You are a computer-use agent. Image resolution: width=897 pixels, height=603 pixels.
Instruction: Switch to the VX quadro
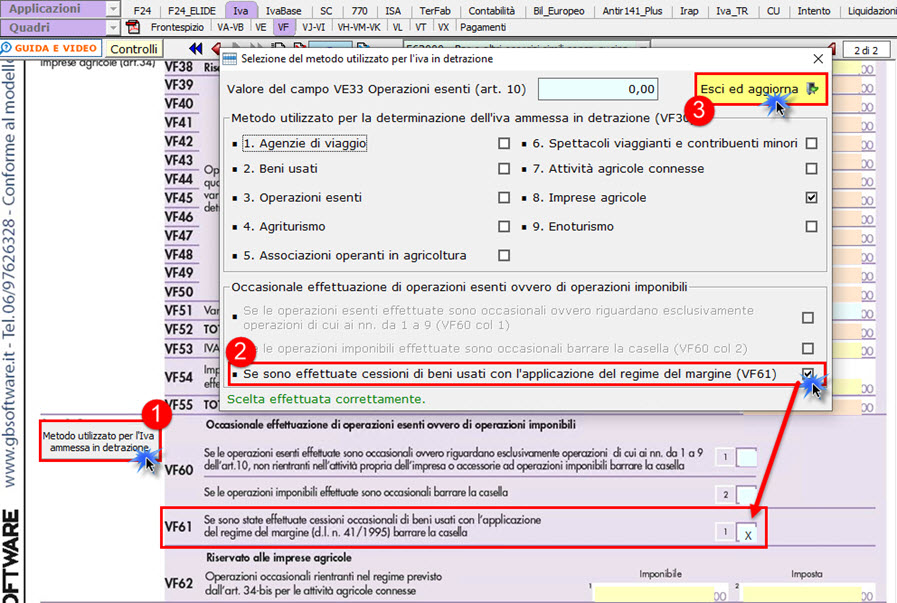click(443, 27)
